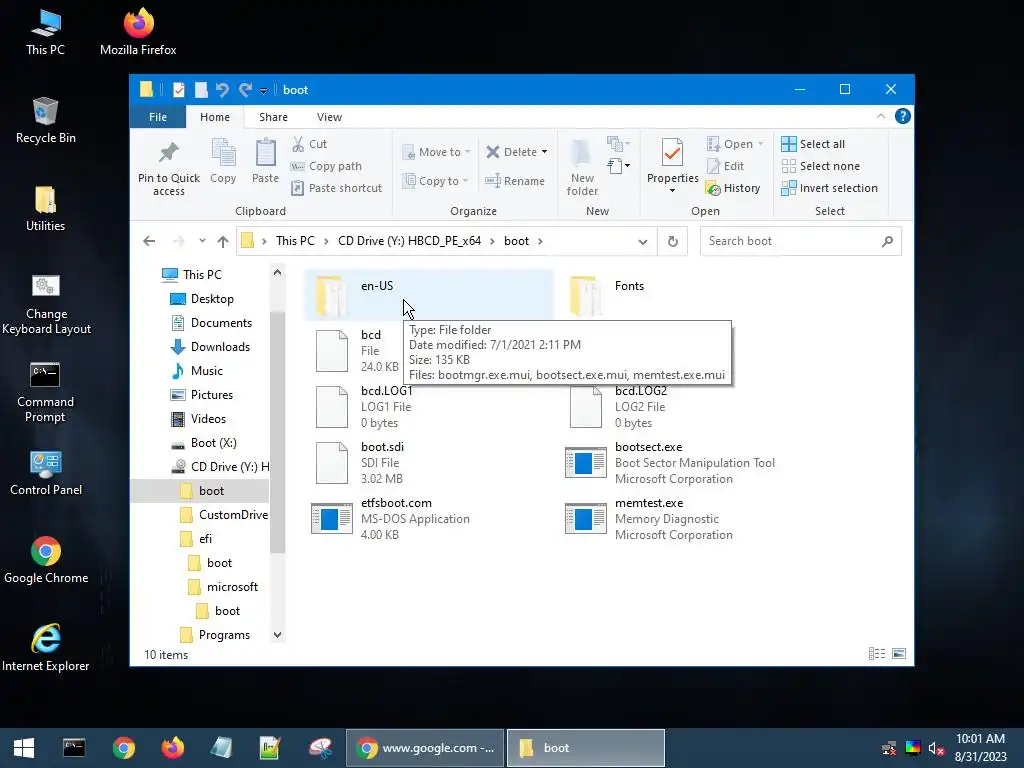Switch to the Home ribbon tab

pos(215,117)
